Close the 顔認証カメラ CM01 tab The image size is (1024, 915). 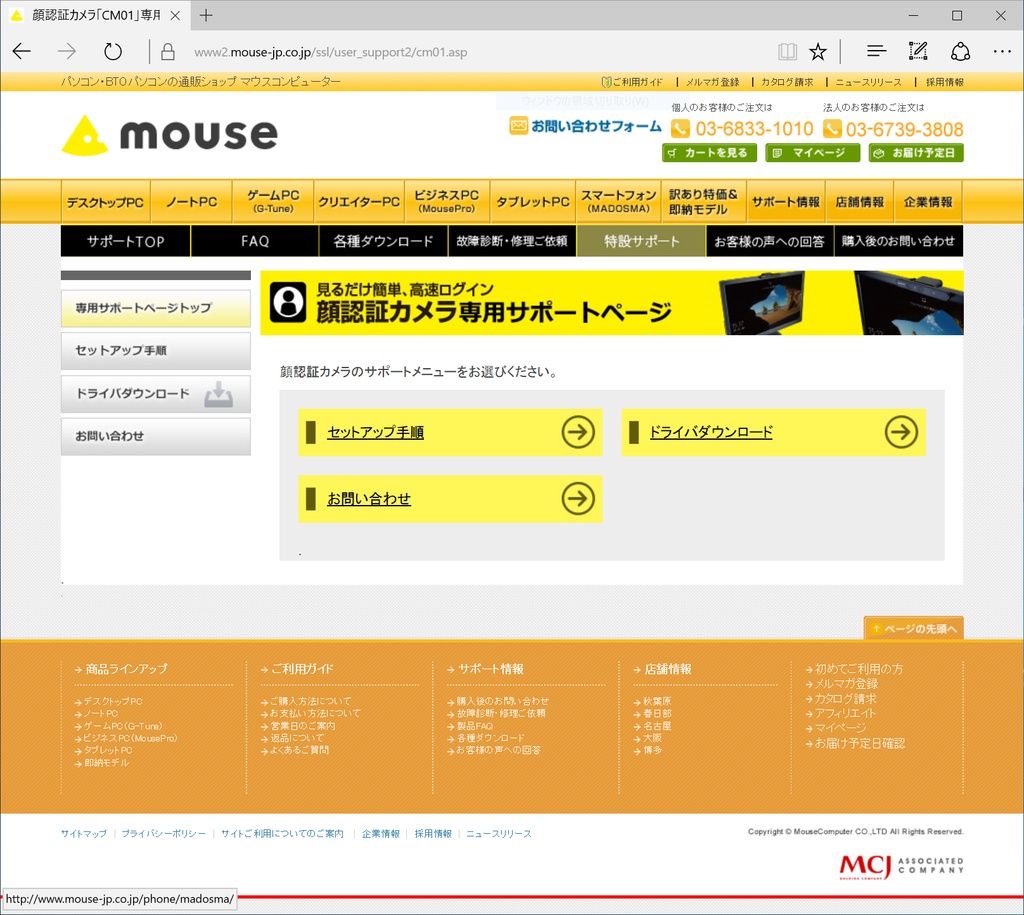(175, 15)
